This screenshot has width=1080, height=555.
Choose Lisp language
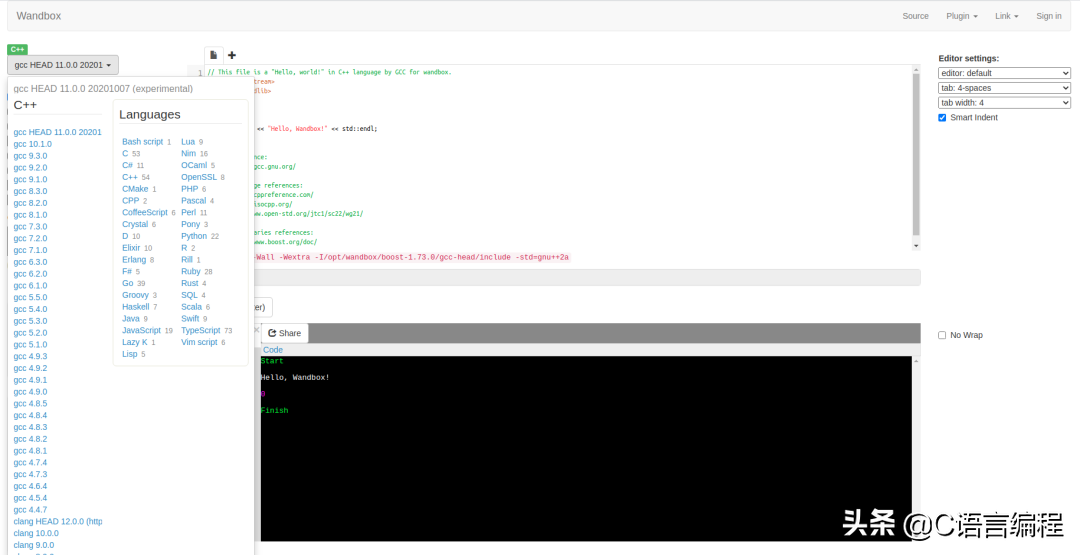tap(129, 354)
